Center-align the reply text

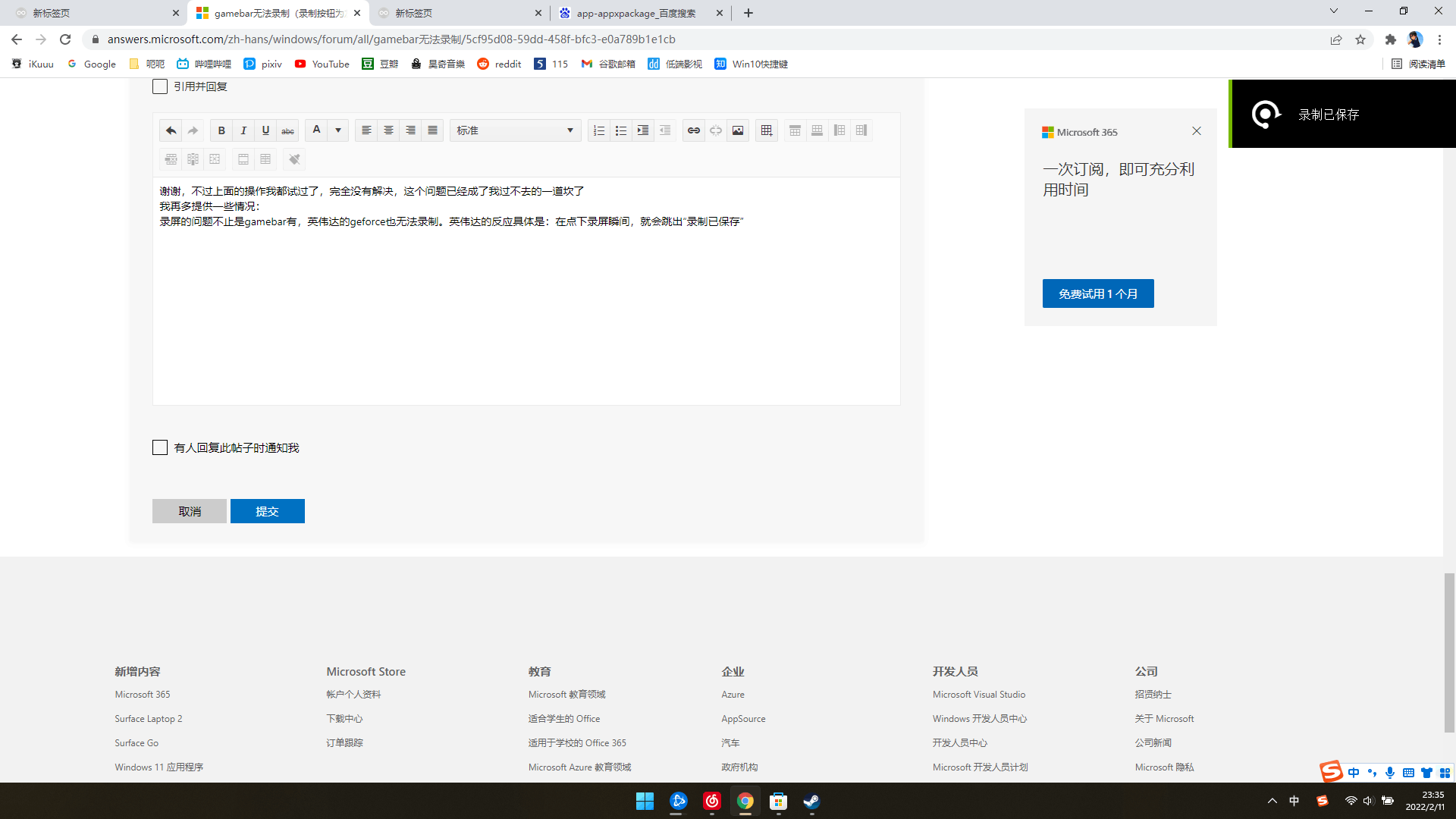pyautogui.click(x=388, y=130)
